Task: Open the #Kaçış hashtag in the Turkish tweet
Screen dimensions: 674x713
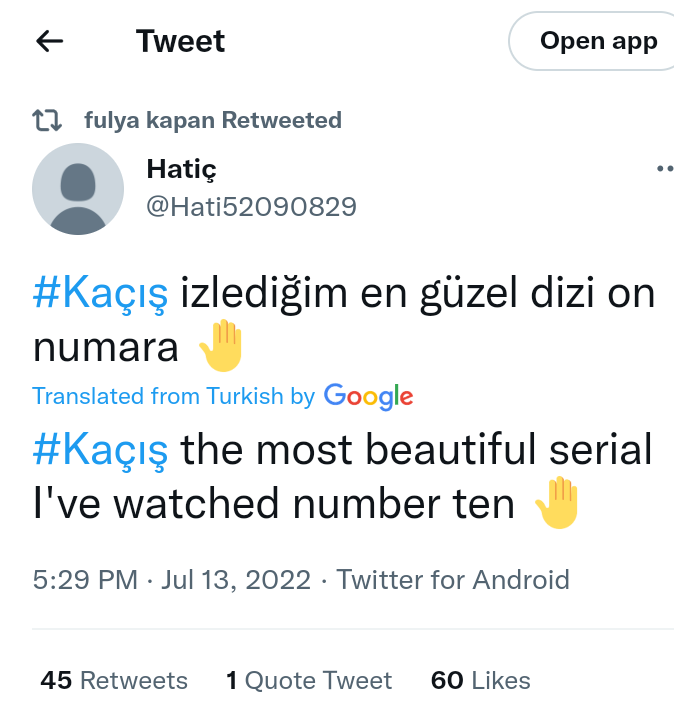Action: pyautogui.click(x=100, y=295)
